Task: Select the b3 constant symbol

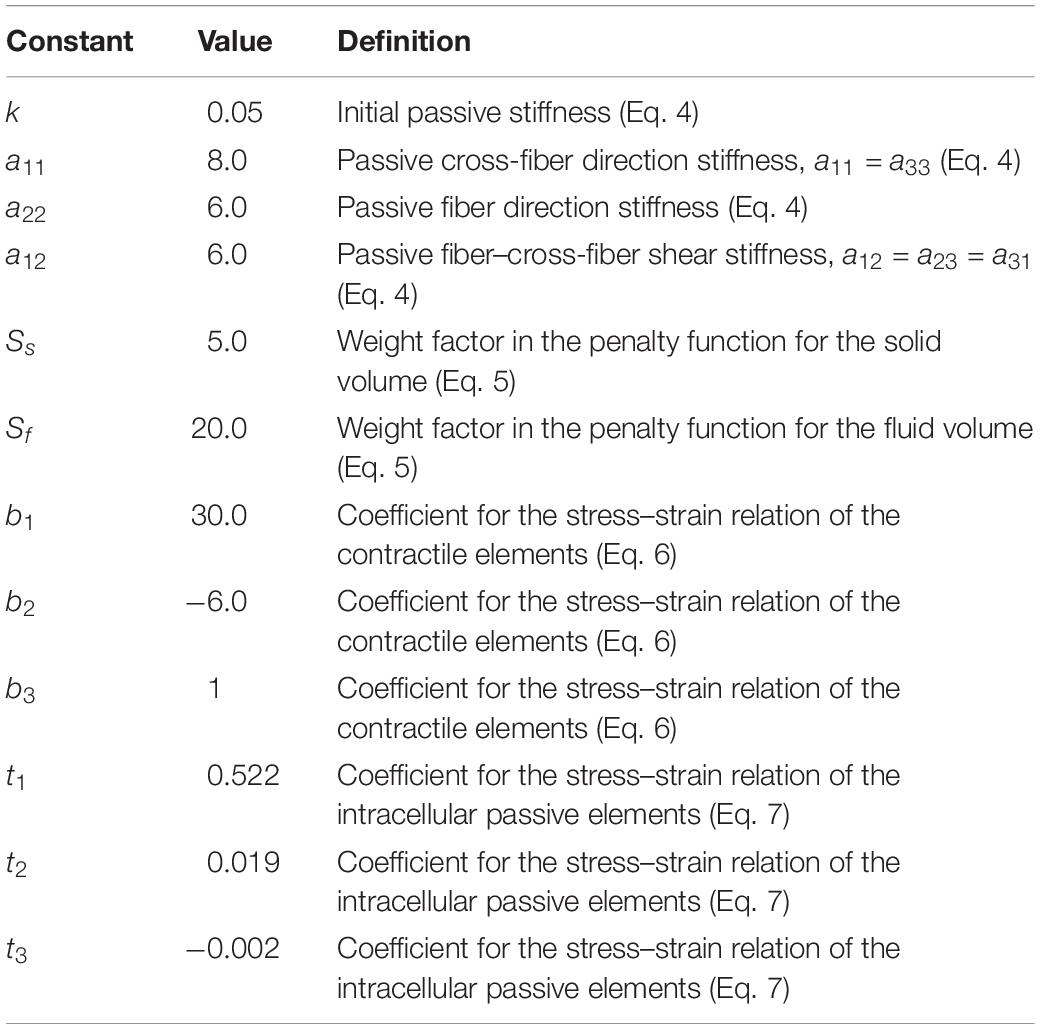Action: pyautogui.click(x=20, y=691)
